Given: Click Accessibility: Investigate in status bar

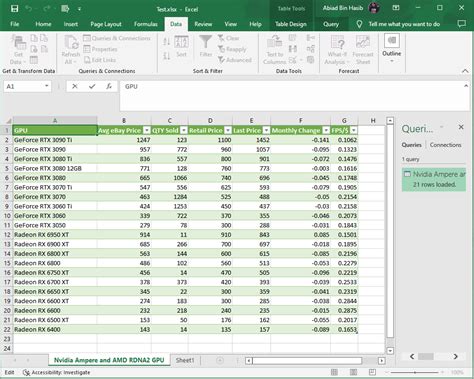Looking at the screenshot, I should click(56, 372).
